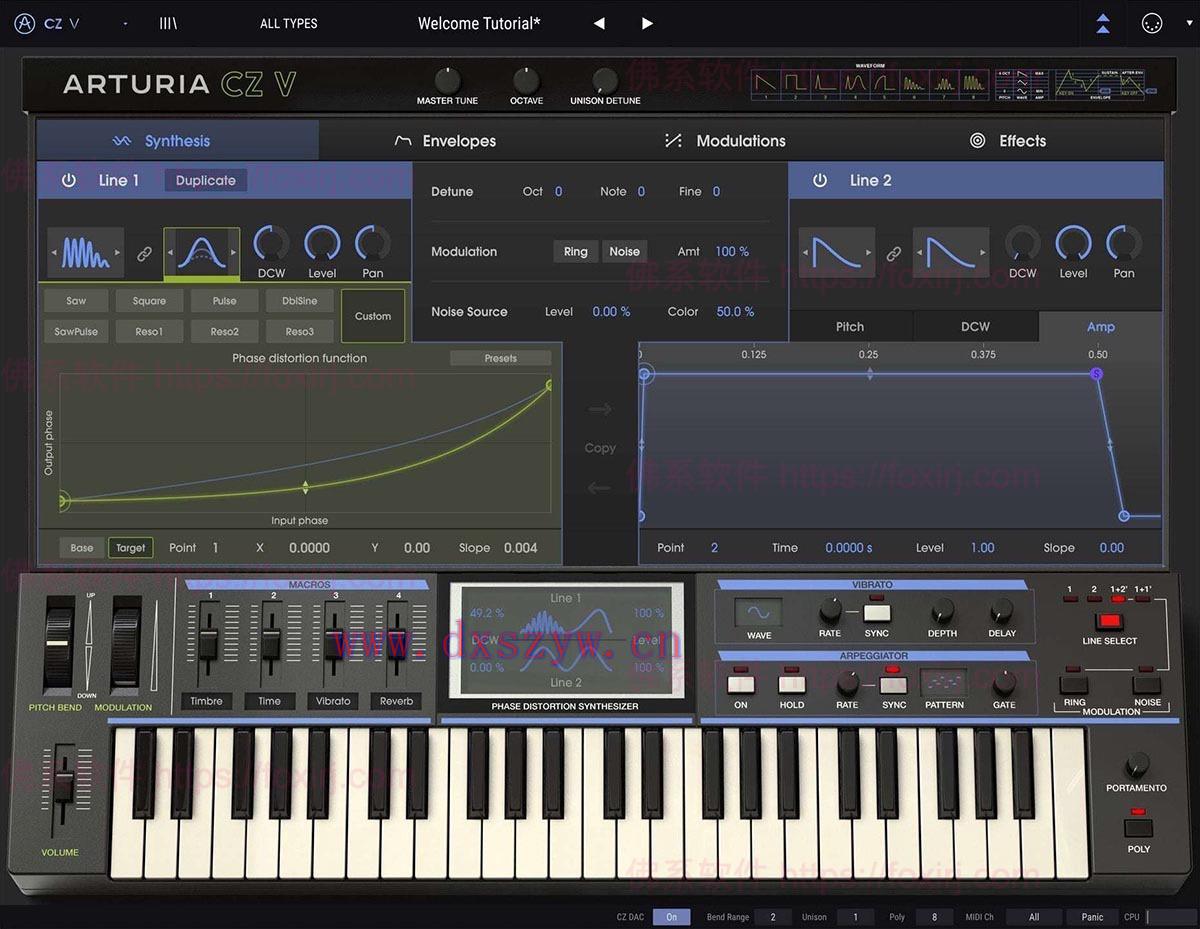Image resolution: width=1200 pixels, height=929 pixels.
Task: Adjust Line 1 DCW knob
Action: (271, 243)
